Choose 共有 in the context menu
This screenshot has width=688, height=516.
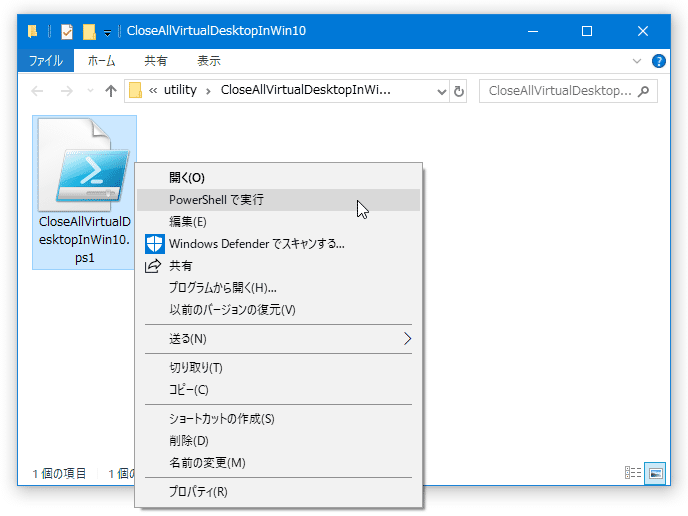(279, 265)
